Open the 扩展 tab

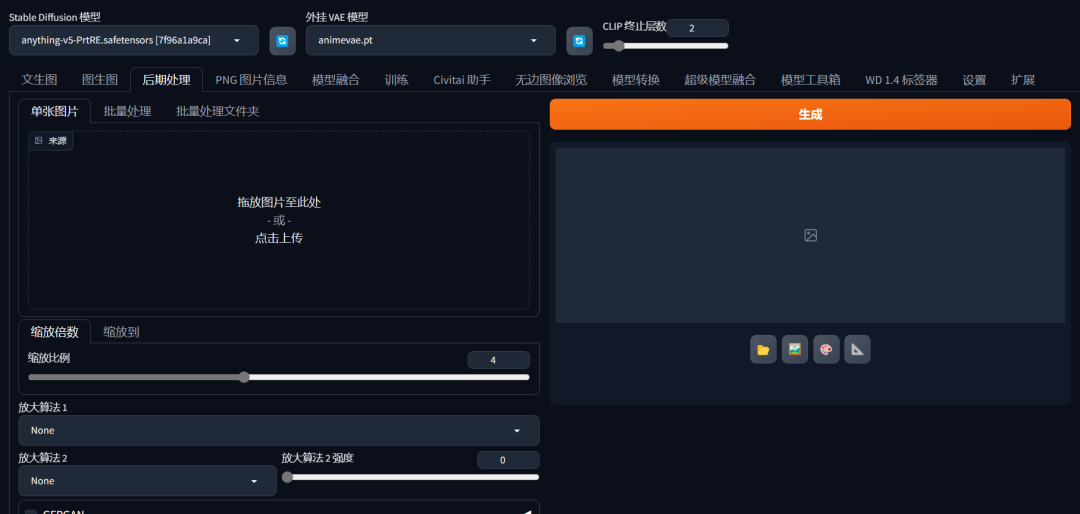[x=1023, y=80]
